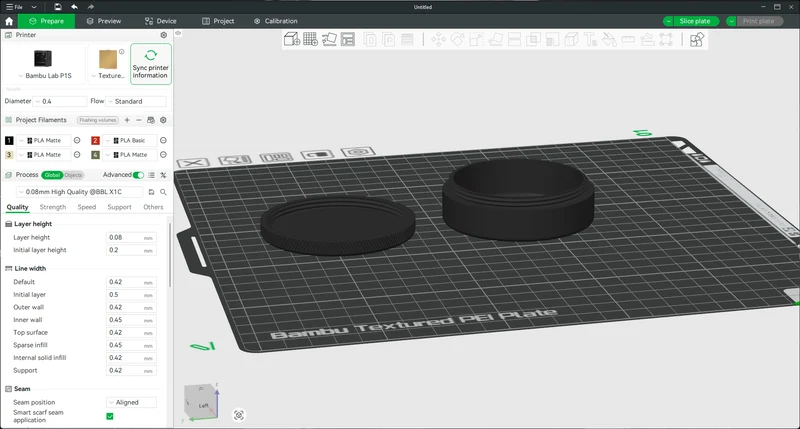Switch to the Calibration tab

276,21
